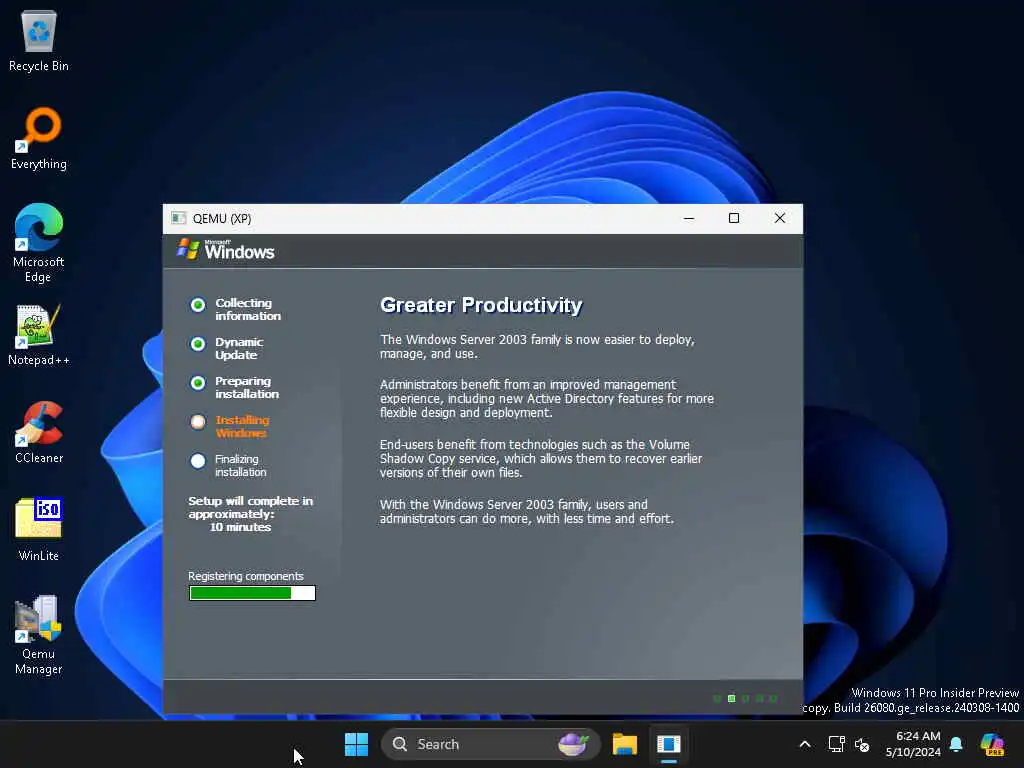Open the notification bell icon

coord(956,744)
